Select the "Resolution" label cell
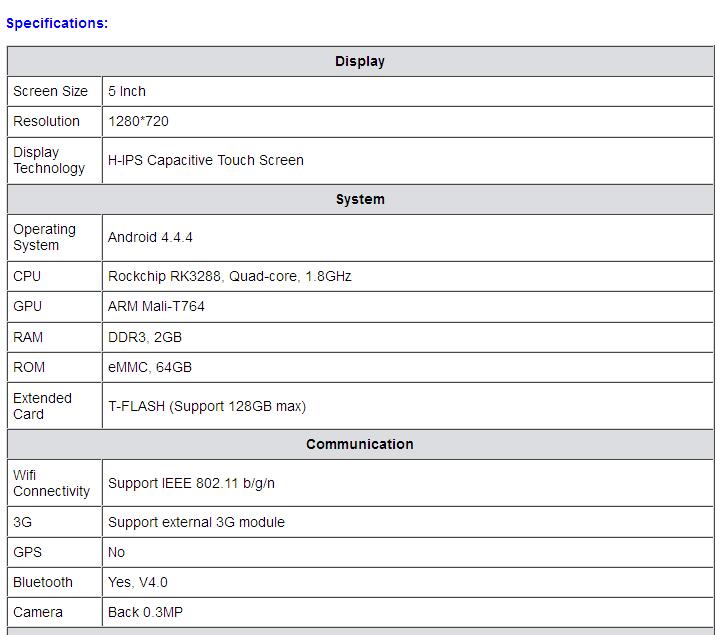 tap(54, 121)
